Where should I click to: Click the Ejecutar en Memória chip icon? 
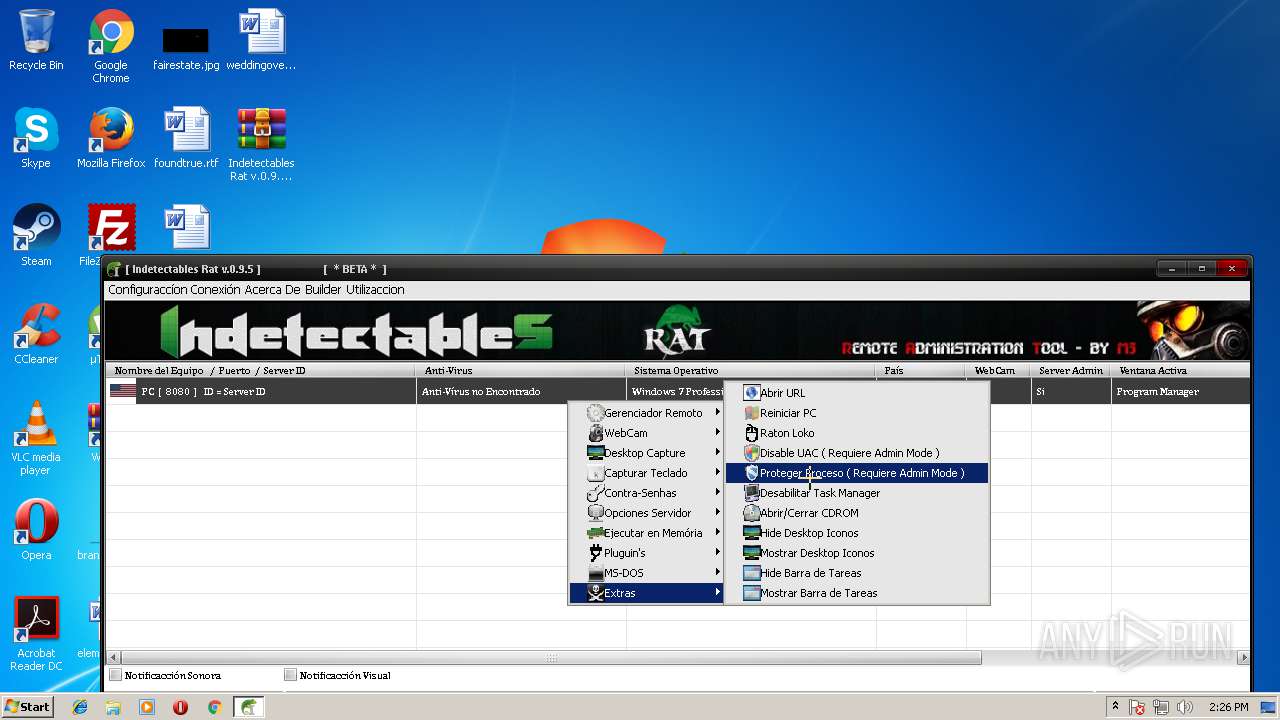pyautogui.click(x=595, y=533)
